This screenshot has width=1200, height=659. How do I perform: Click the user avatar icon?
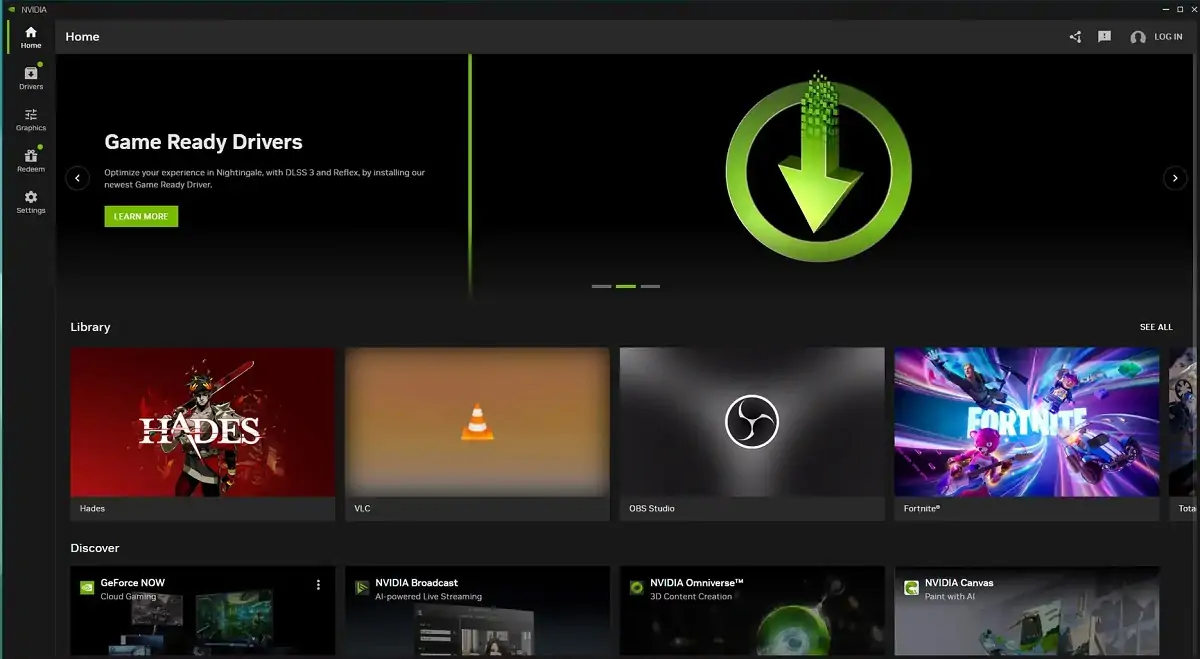(1138, 37)
